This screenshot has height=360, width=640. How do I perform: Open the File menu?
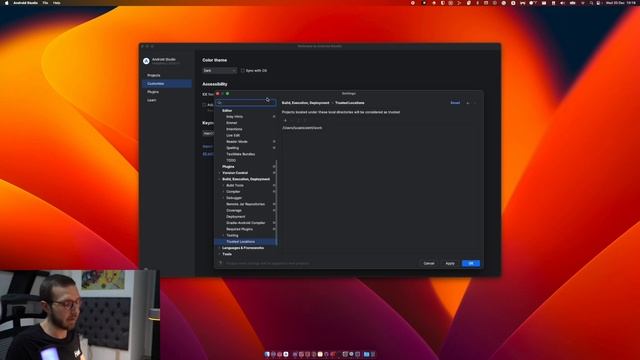45,3
